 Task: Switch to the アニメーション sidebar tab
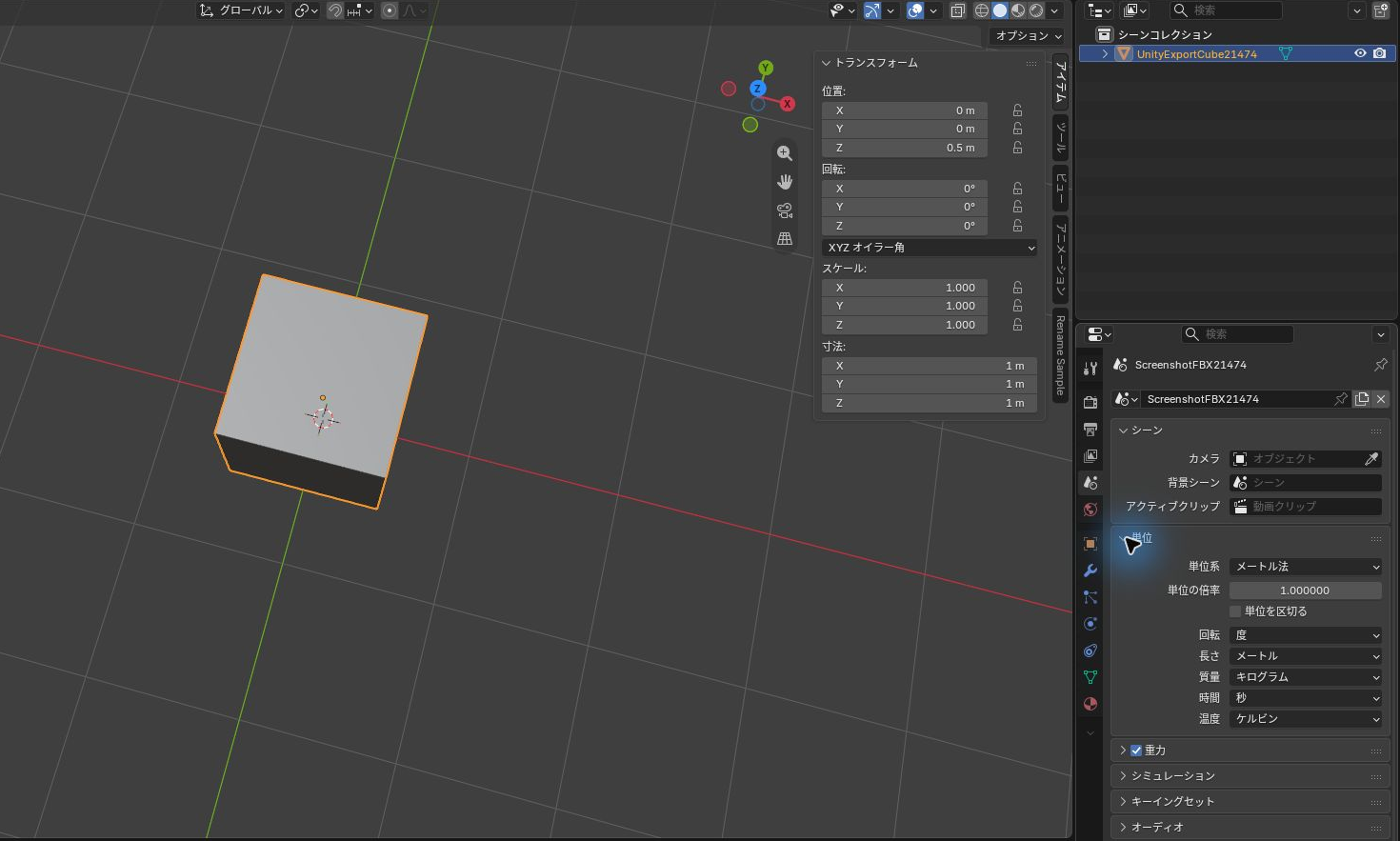(1060, 261)
